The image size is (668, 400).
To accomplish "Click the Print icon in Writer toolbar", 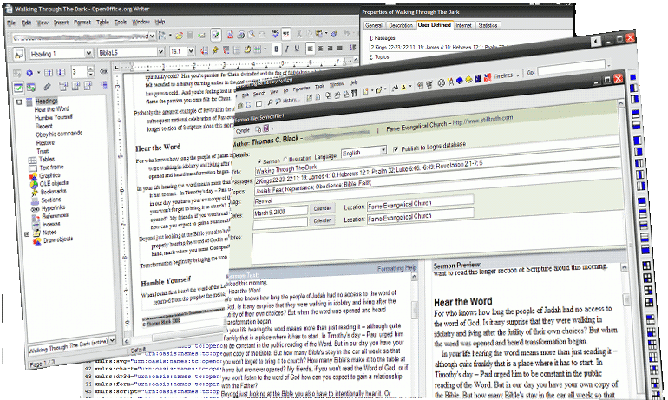I will pos(241,35).
